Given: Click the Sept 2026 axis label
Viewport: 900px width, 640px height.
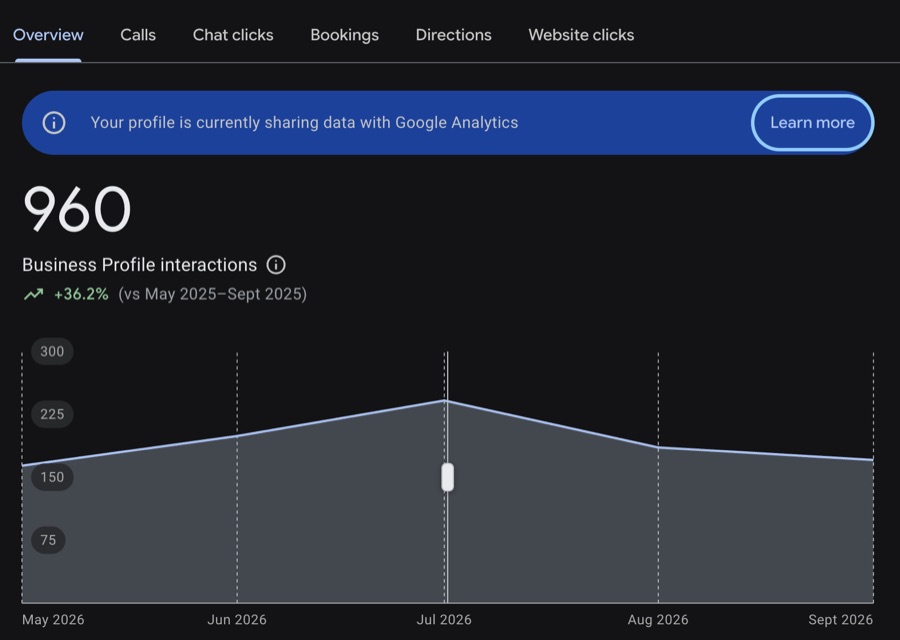Looking at the screenshot, I should pyautogui.click(x=840, y=620).
